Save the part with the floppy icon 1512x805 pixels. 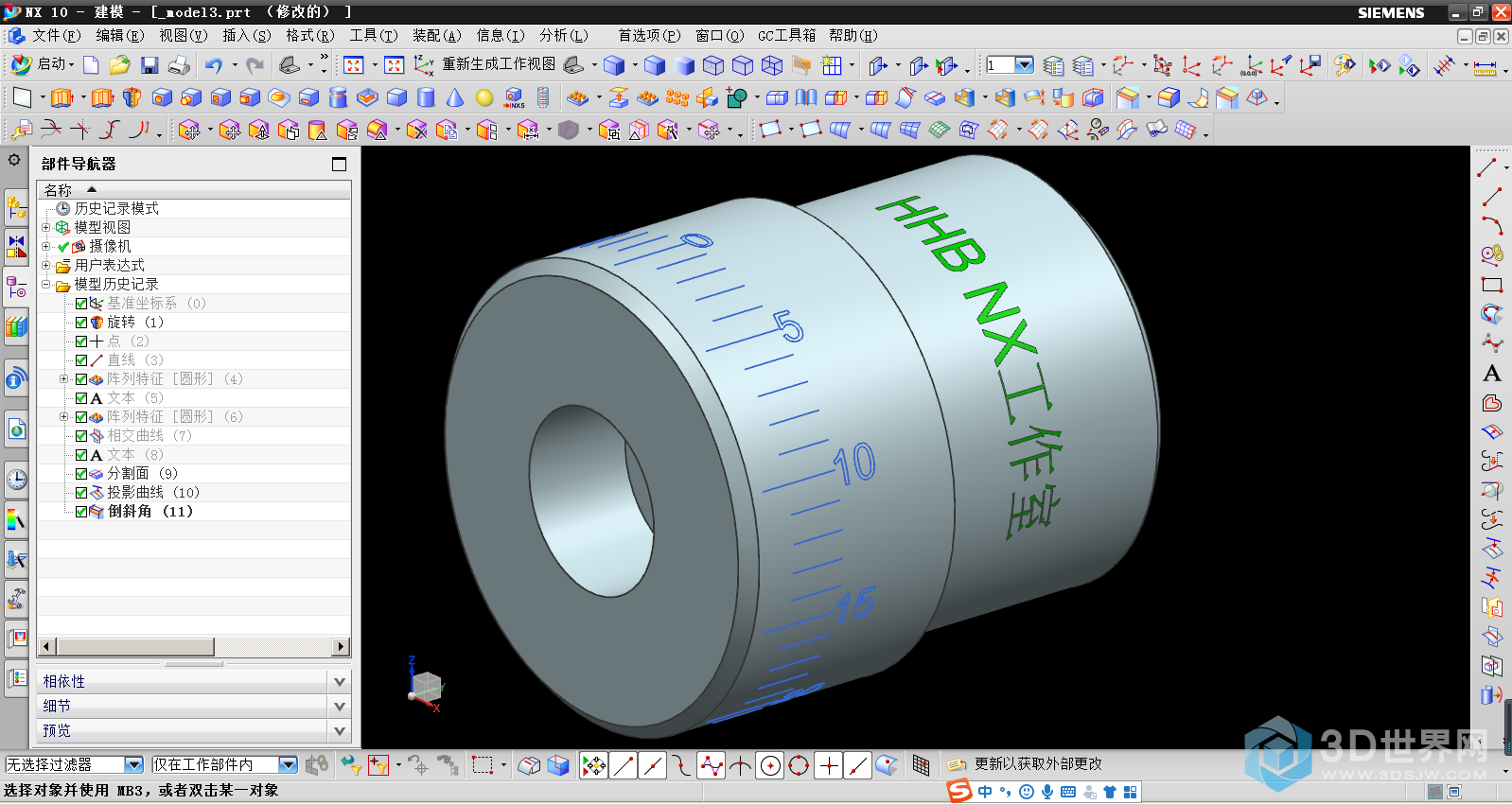coord(149,64)
